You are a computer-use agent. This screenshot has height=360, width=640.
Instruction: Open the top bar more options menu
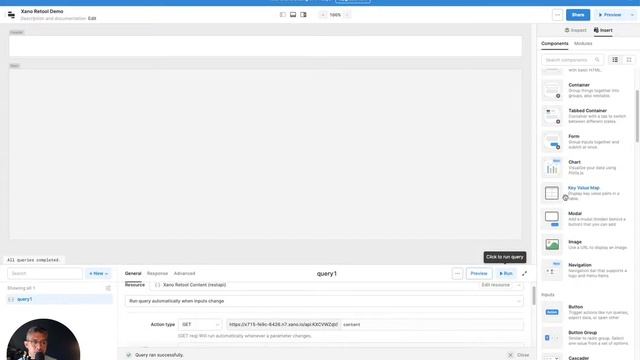tap(558, 15)
